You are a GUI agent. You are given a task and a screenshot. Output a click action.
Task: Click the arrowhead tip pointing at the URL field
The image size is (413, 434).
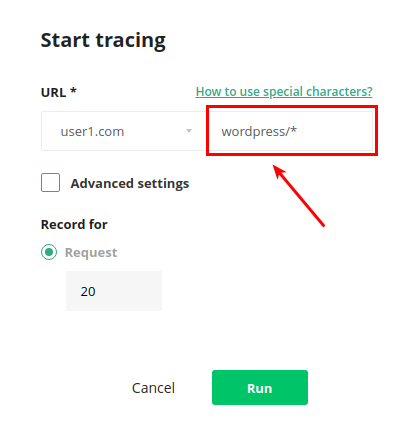coord(276,168)
